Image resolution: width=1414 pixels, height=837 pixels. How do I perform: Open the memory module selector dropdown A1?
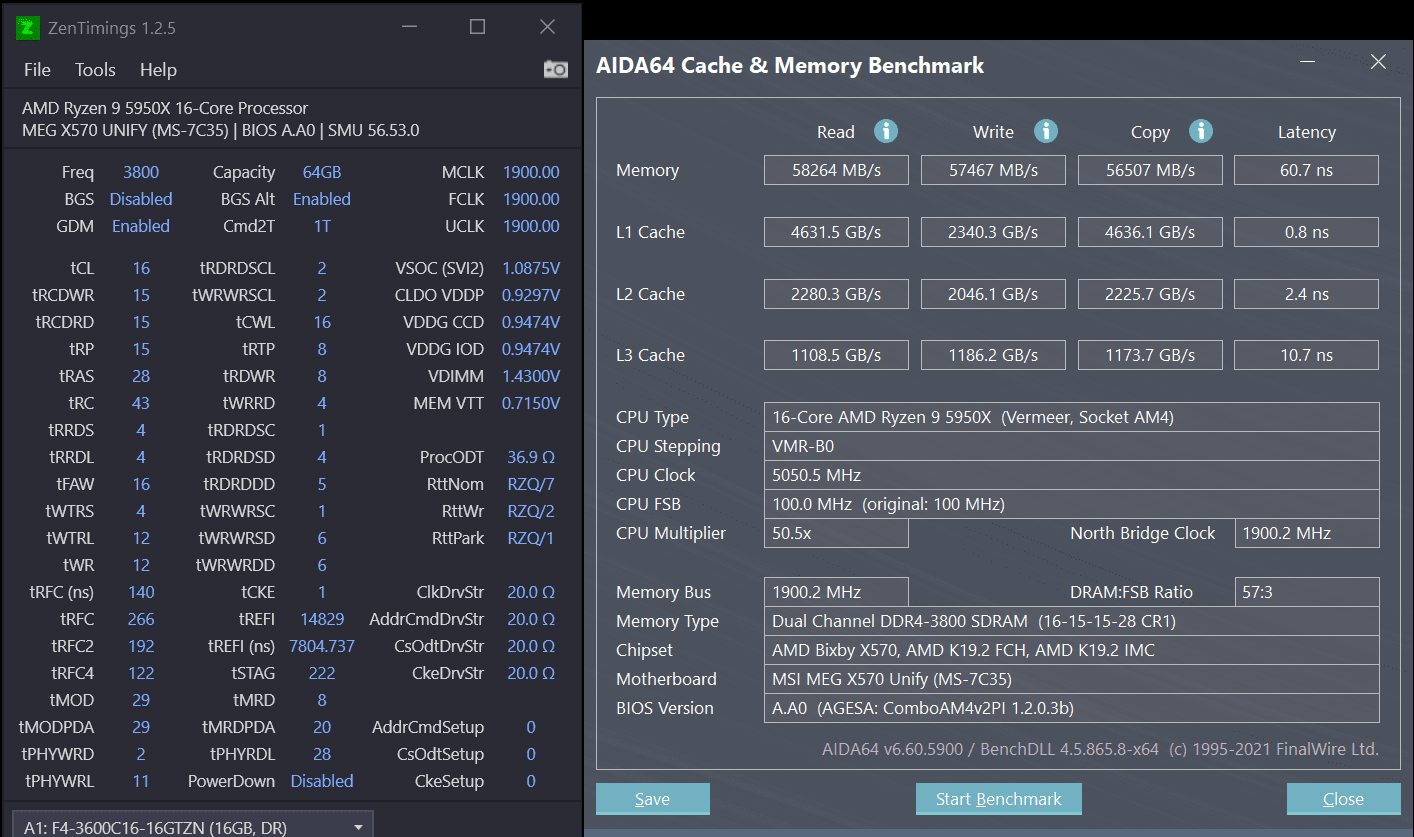pos(192,826)
